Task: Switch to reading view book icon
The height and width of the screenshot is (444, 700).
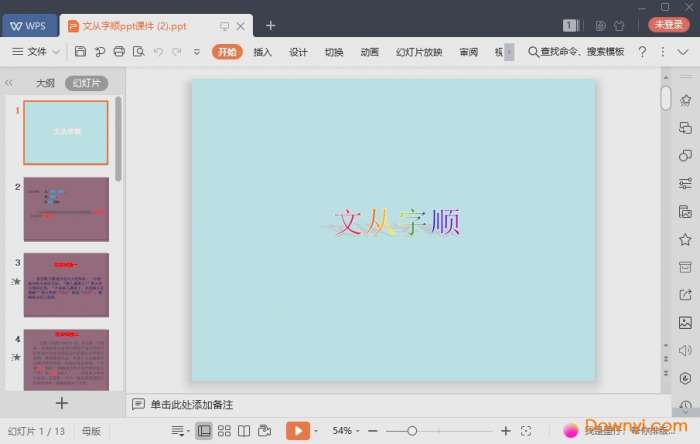Action: point(244,430)
